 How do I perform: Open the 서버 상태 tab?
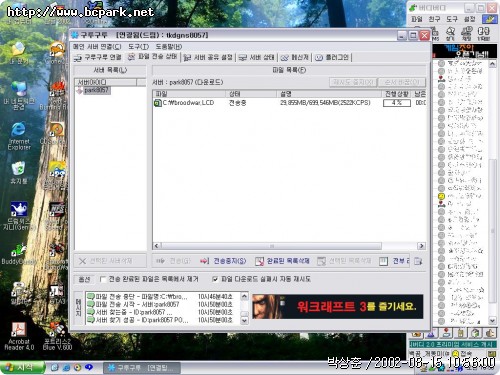(x=257, y=57)
